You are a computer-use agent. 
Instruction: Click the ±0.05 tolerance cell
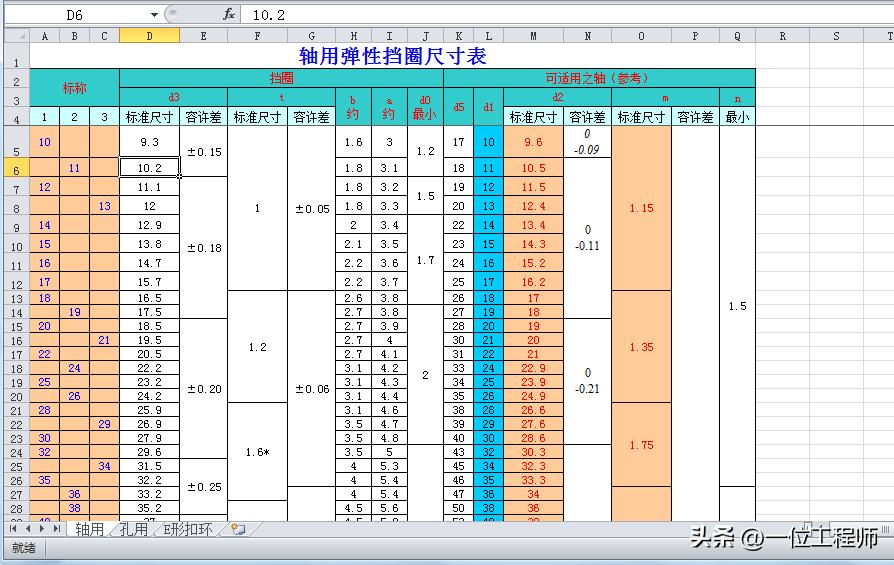coord(311,209)
